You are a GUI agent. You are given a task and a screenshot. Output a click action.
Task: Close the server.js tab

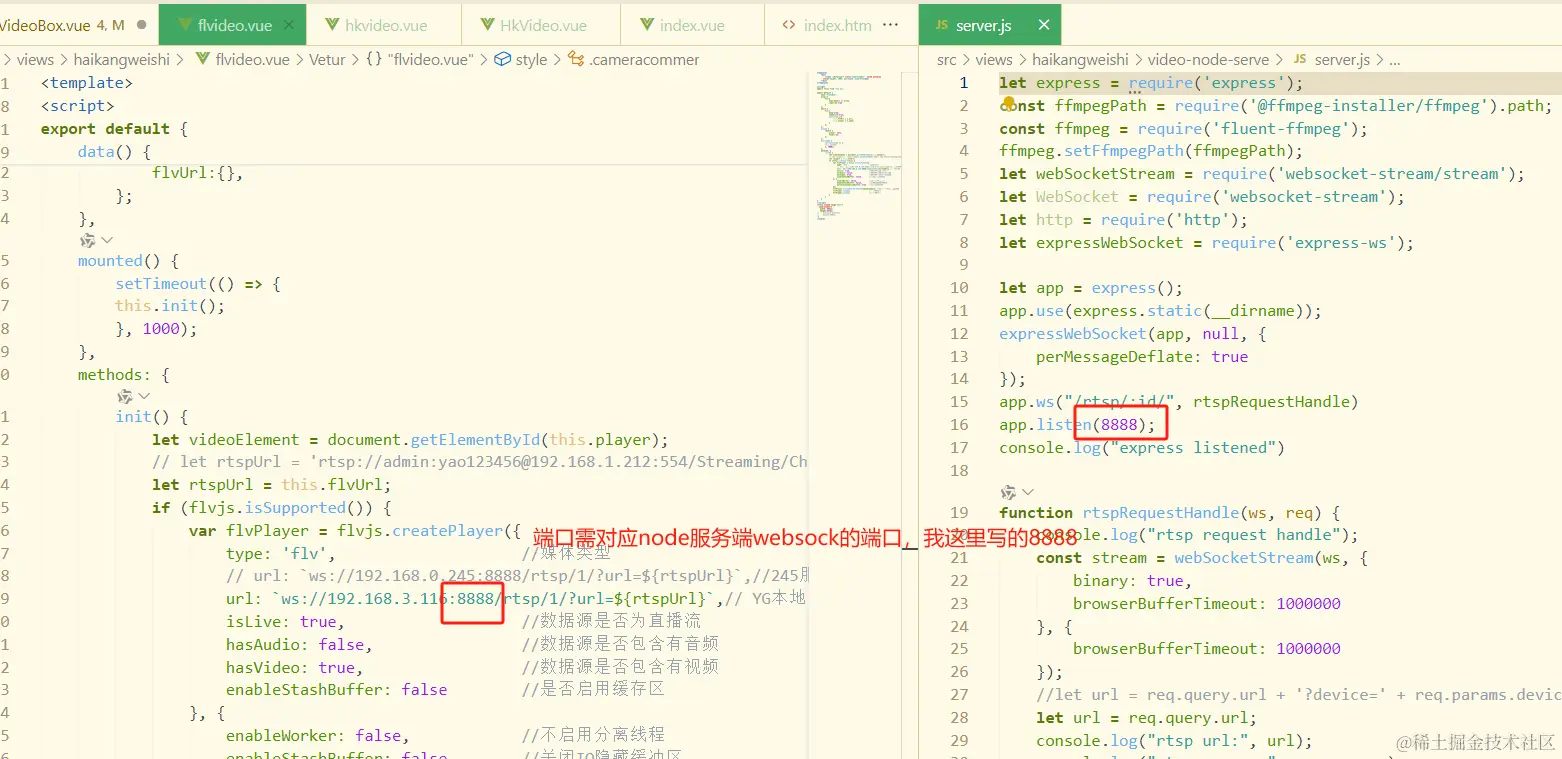point(1044,25)
